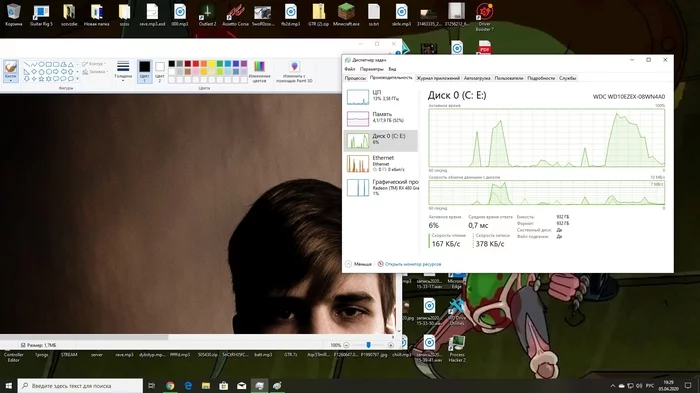Viewport: 700px width, 393px height.
Task: Show hidden system tray icons chevron
Action: pos(612,385)
